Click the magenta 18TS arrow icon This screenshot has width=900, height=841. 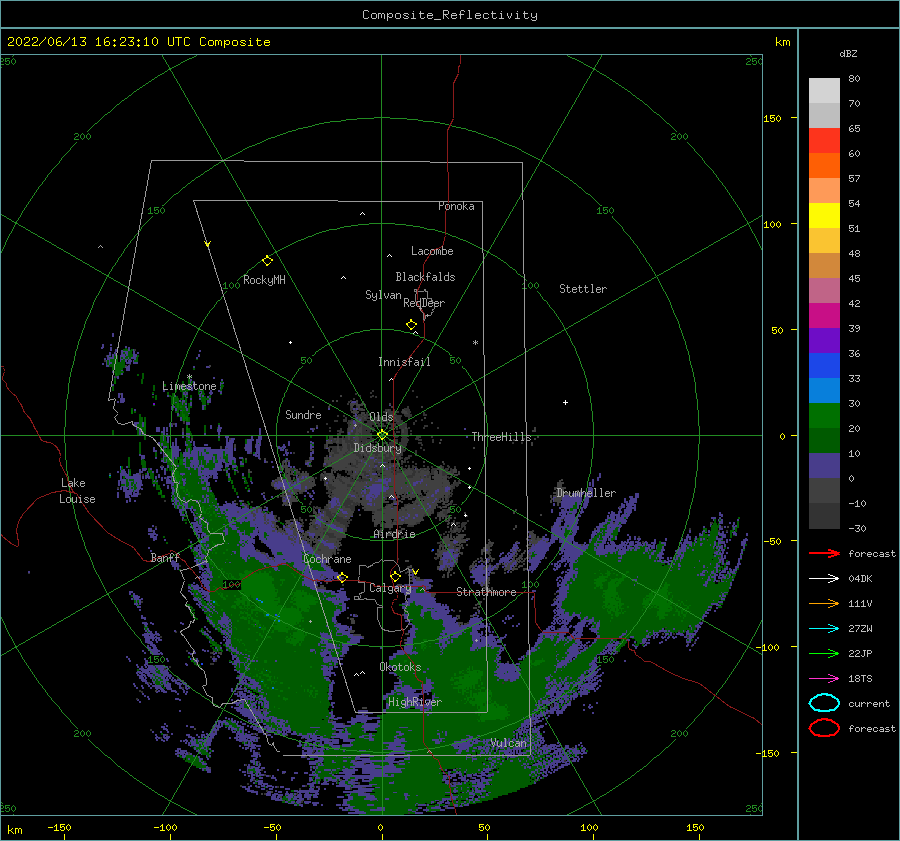click(824, 679)
